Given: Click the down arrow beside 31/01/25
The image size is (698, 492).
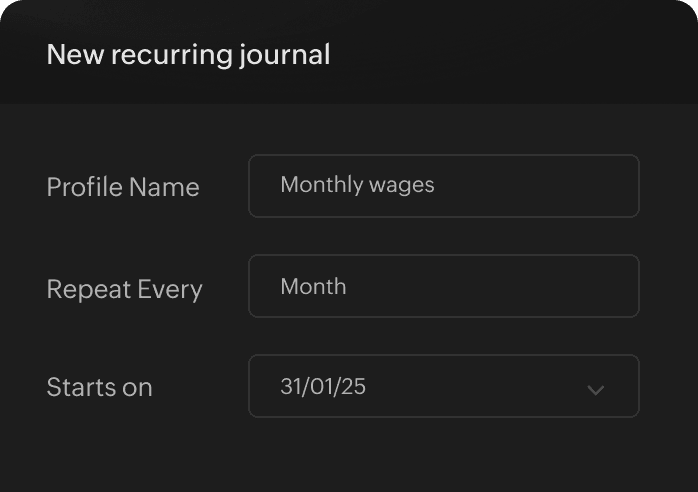Looking at the screenshot, I should pyautogui.click(x=596, y=389).
